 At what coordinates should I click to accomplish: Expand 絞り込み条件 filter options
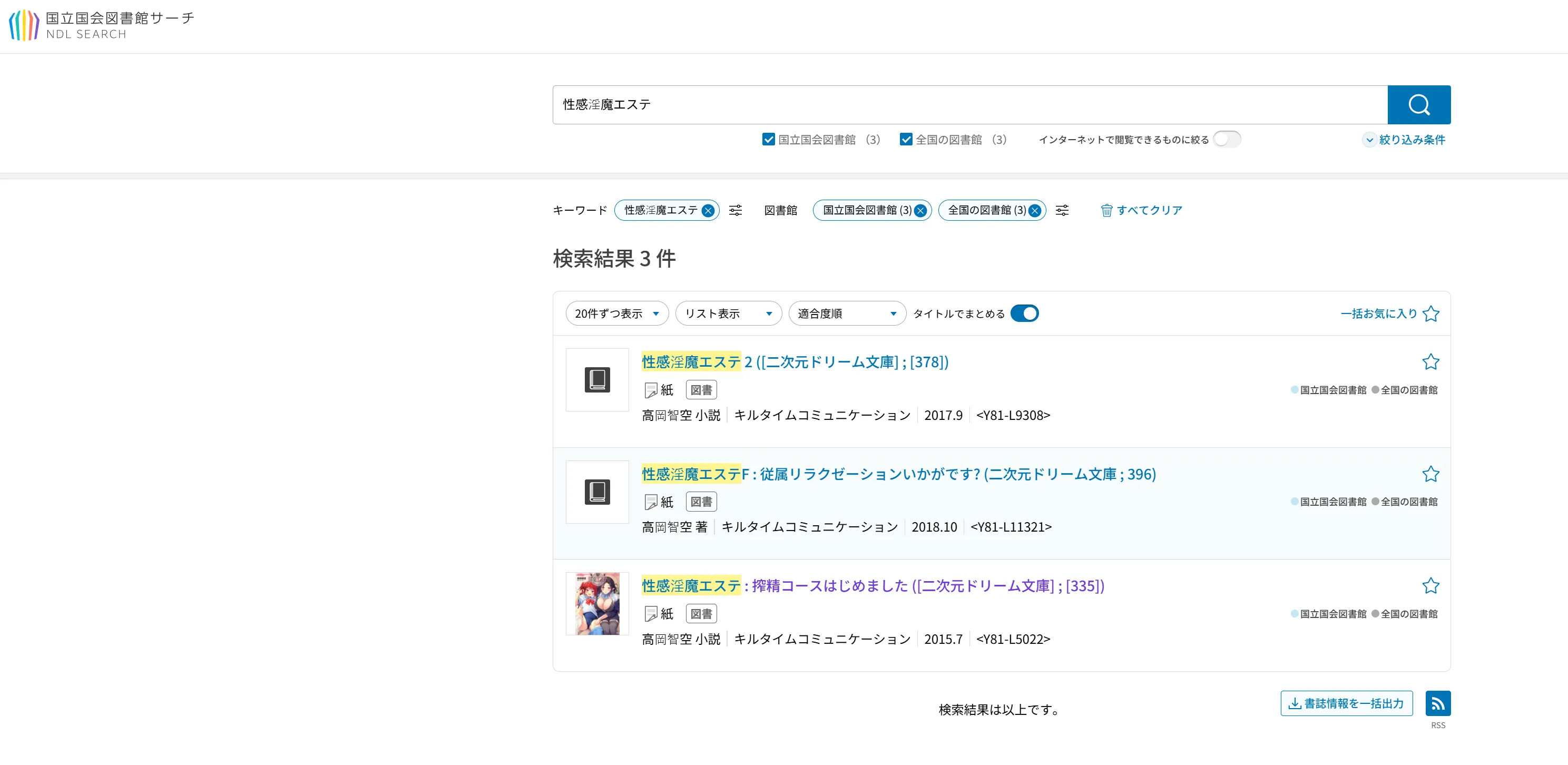click(x=1404, y=140)
